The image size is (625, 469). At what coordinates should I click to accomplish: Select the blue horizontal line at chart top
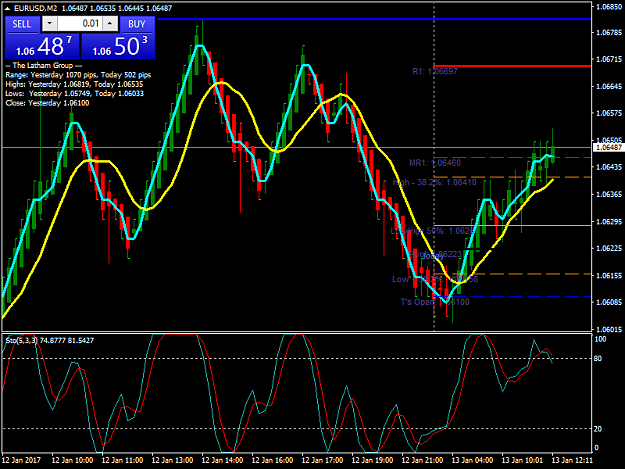click(374, 19)
